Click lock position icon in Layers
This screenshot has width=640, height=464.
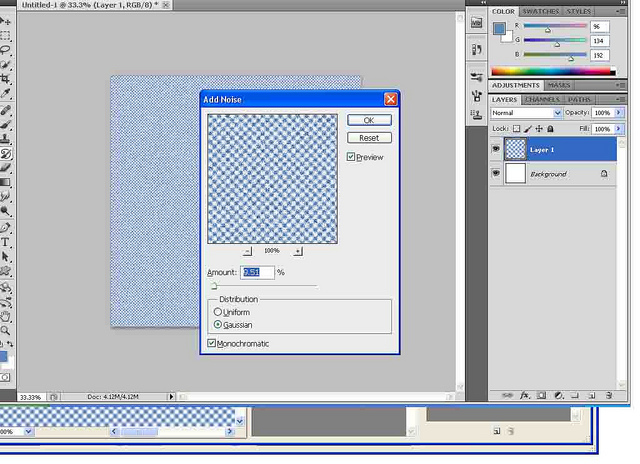pyautogui.click(x=540, y=129)
